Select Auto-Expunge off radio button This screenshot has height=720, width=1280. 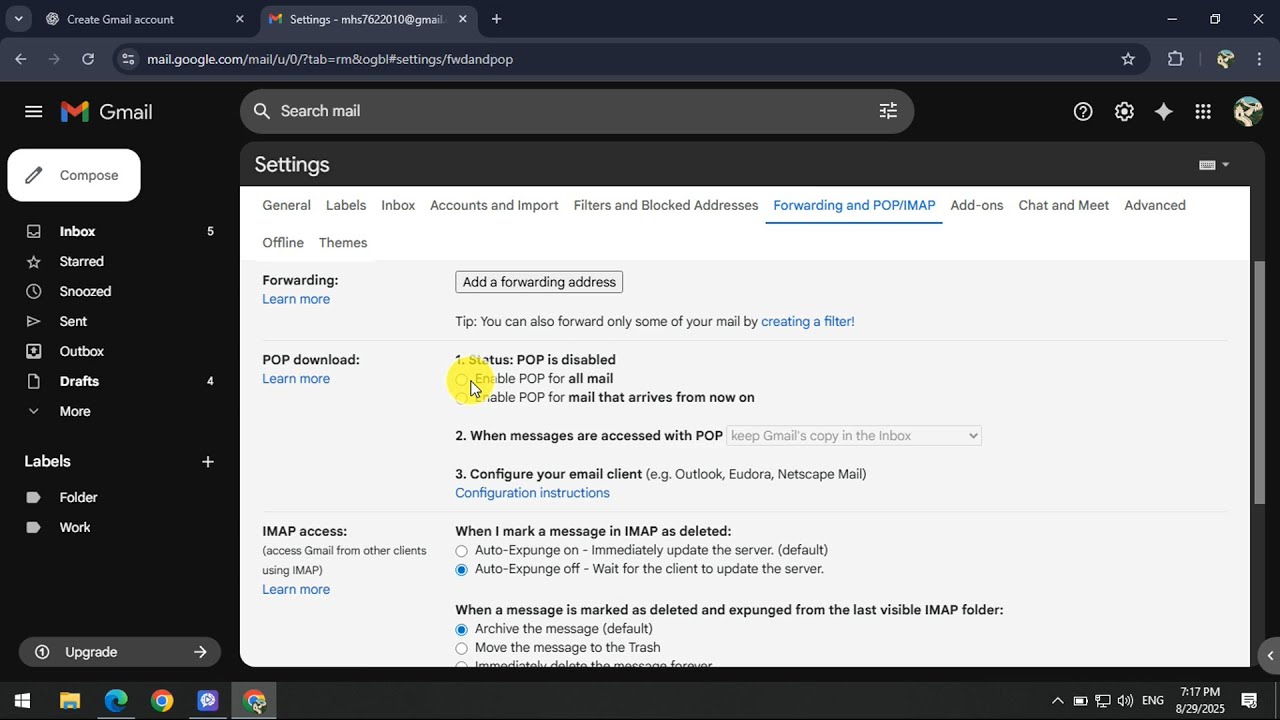coord(461,570)
